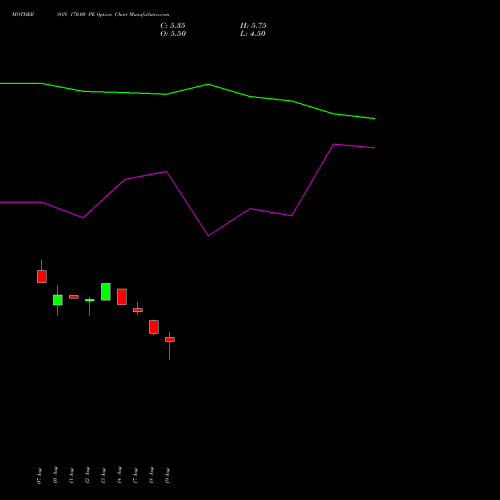Click the 12 Aug date label
The height and width of the screenshot is (500, 500).
(87, 475)
